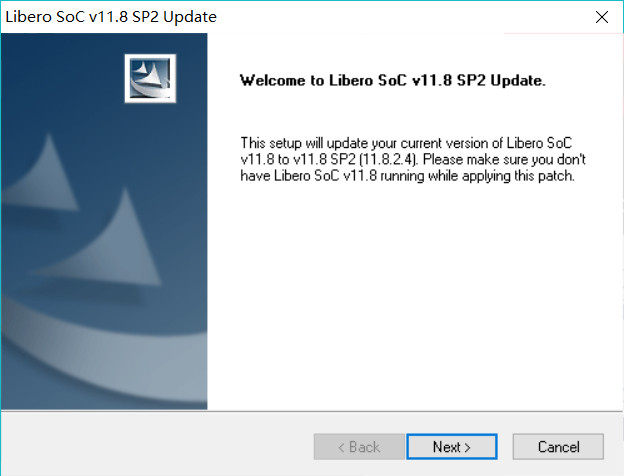Cancel the Libero SoC update setup
This screenshot has width=624, height=476.
(558, 447)
